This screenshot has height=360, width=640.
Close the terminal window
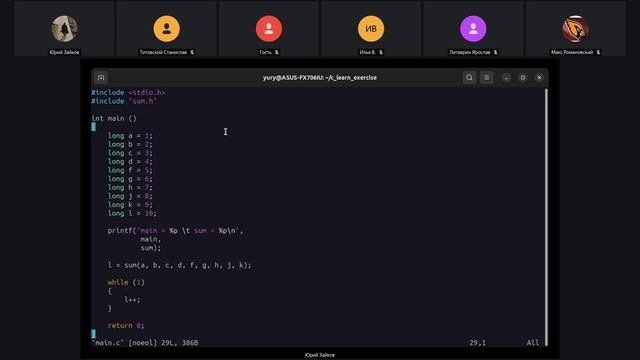point(539,78)
